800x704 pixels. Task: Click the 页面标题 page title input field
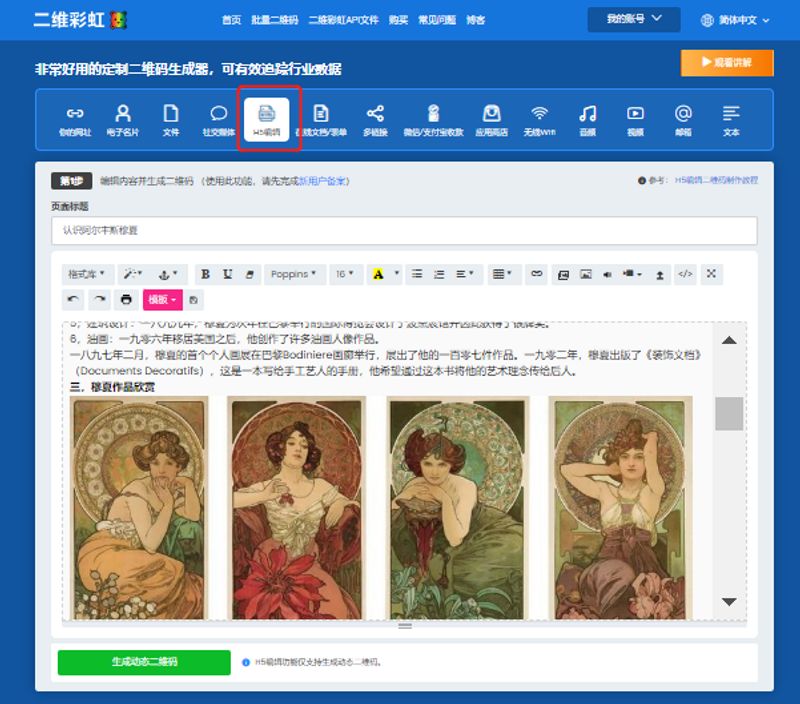point(404,230)
